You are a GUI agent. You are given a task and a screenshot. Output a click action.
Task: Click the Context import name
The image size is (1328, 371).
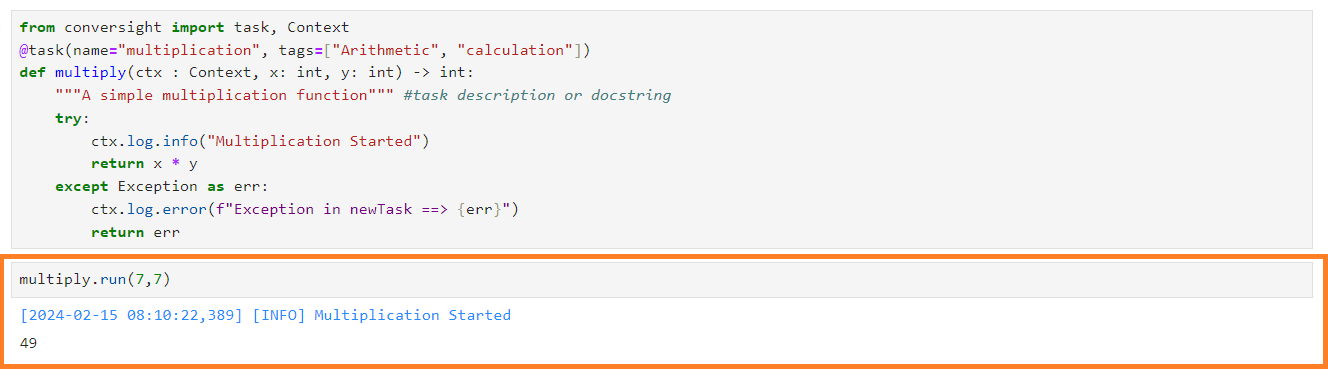coord(318,27)
